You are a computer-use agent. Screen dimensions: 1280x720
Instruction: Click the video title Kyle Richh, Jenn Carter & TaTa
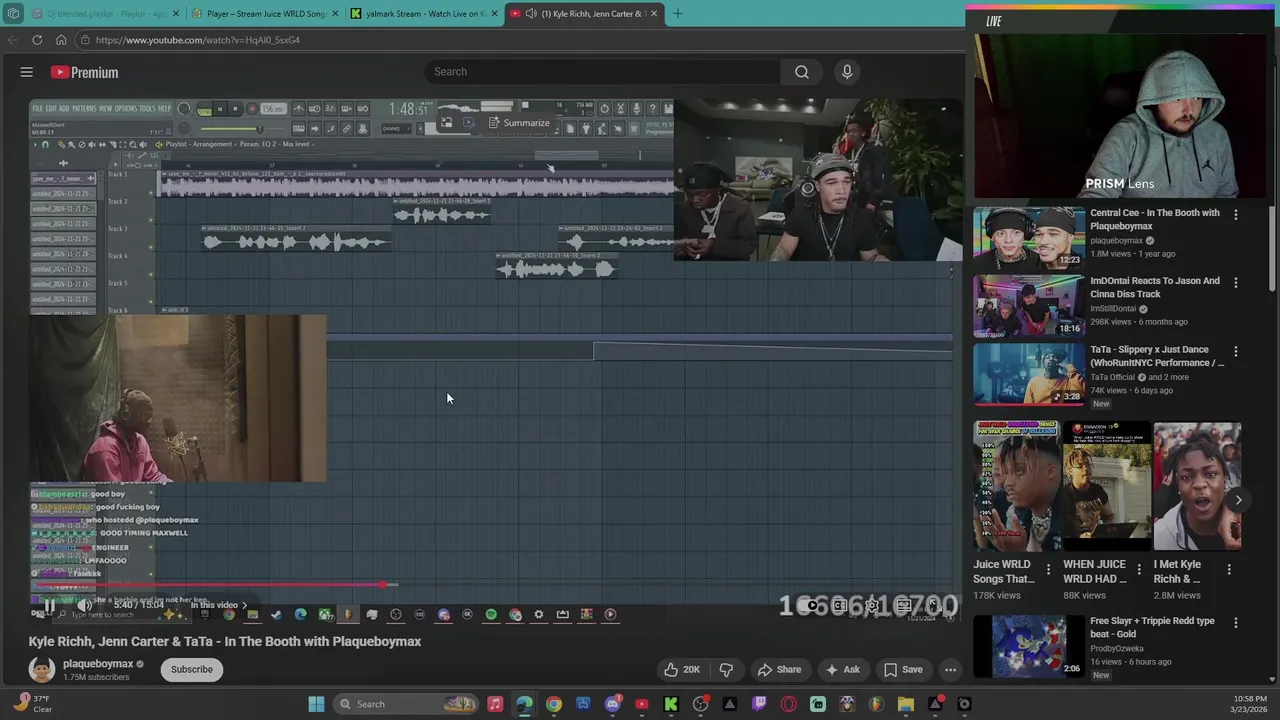pos(225,641)
